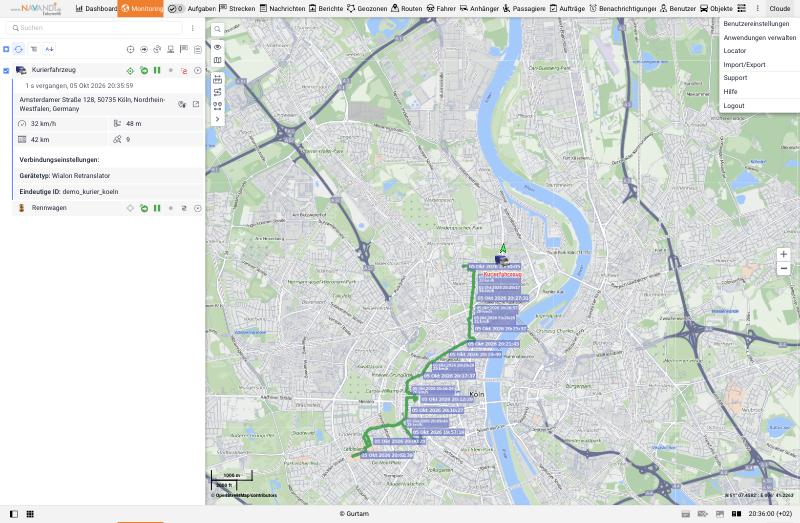This screenshot has height=523, width=800.
Task: Open the Geozonen section
Action: (367, 9)
